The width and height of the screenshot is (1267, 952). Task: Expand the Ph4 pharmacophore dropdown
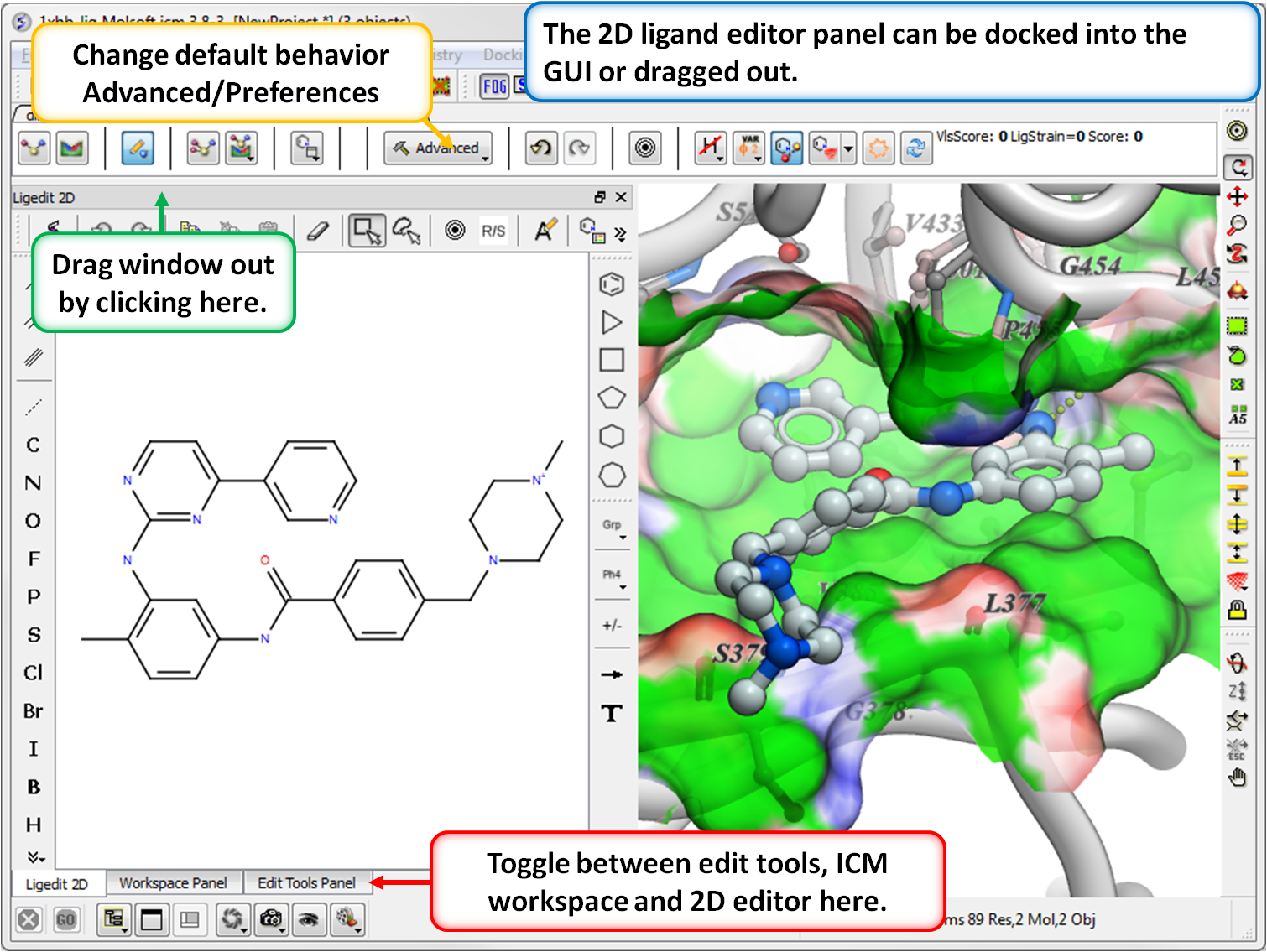coord(613,577)
